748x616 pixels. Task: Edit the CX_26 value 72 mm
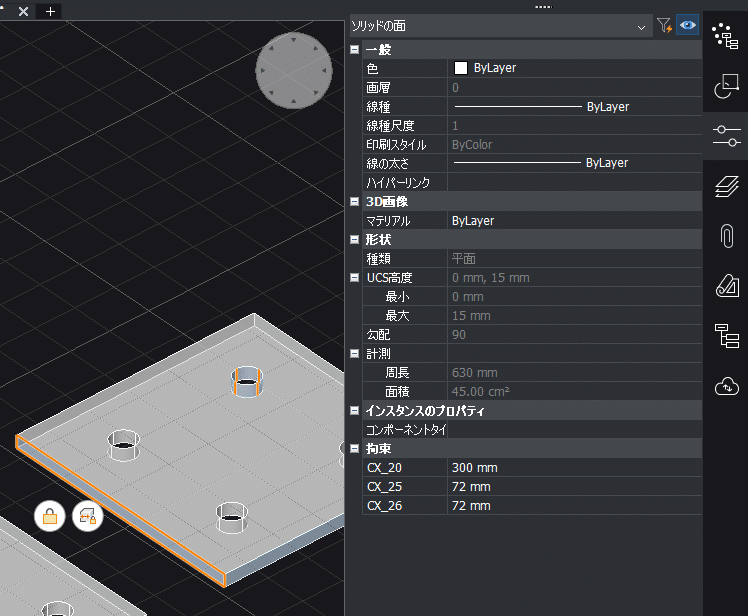[574, 506]
